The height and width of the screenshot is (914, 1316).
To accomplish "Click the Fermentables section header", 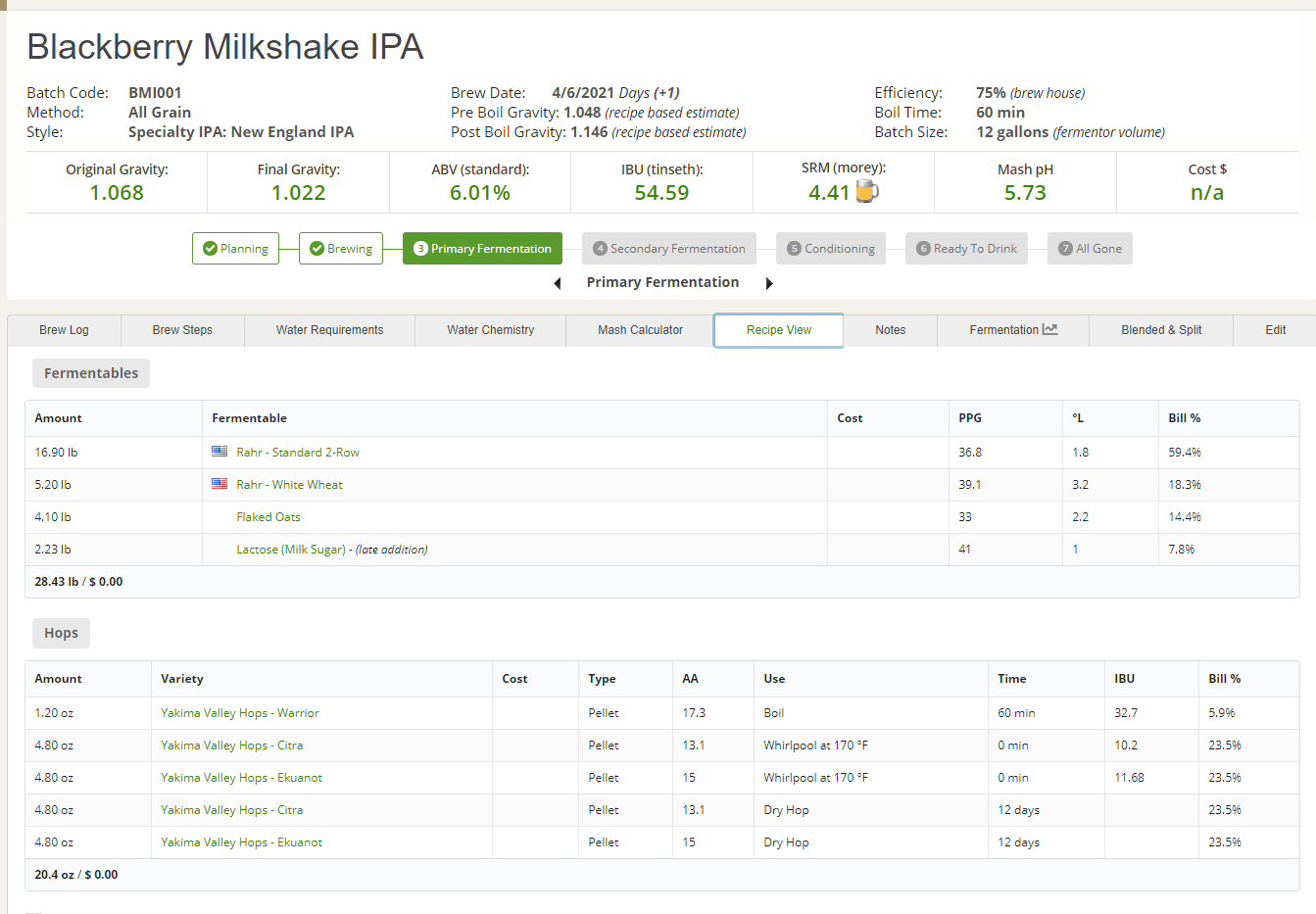I will (91, 373).
